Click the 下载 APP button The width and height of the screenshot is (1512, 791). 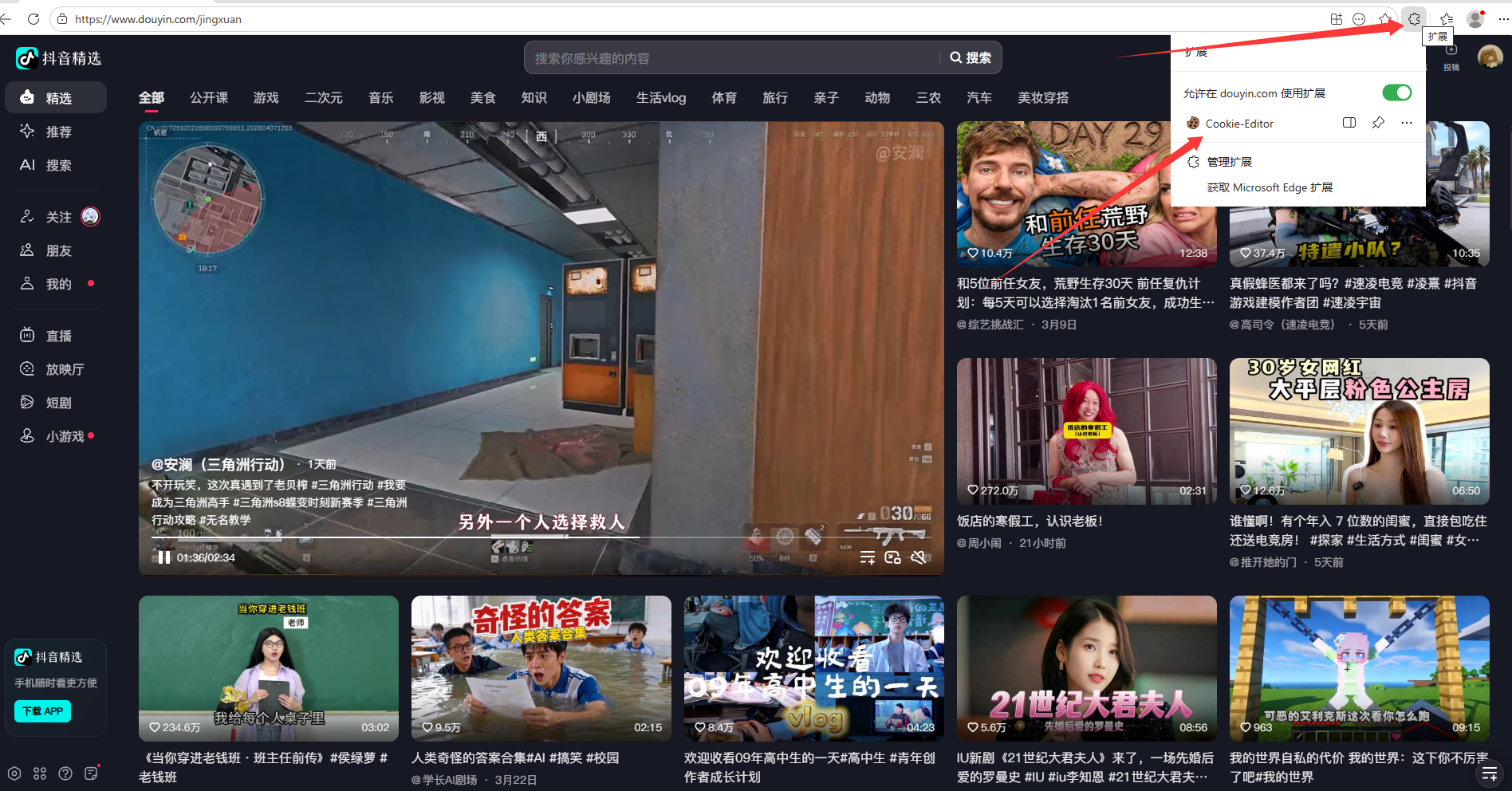(42, 710)
